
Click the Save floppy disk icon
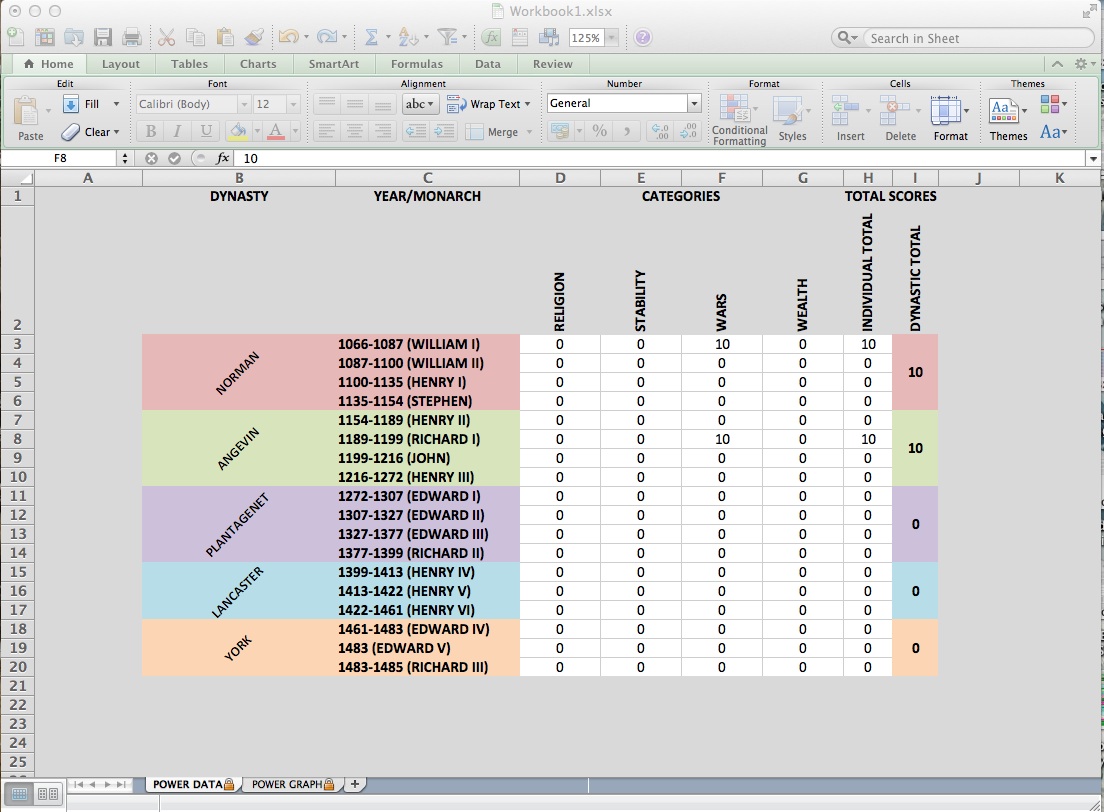[103, 38]
